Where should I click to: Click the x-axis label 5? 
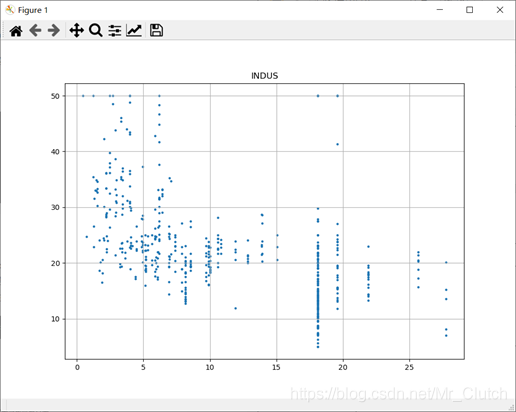tap(143, 367)
